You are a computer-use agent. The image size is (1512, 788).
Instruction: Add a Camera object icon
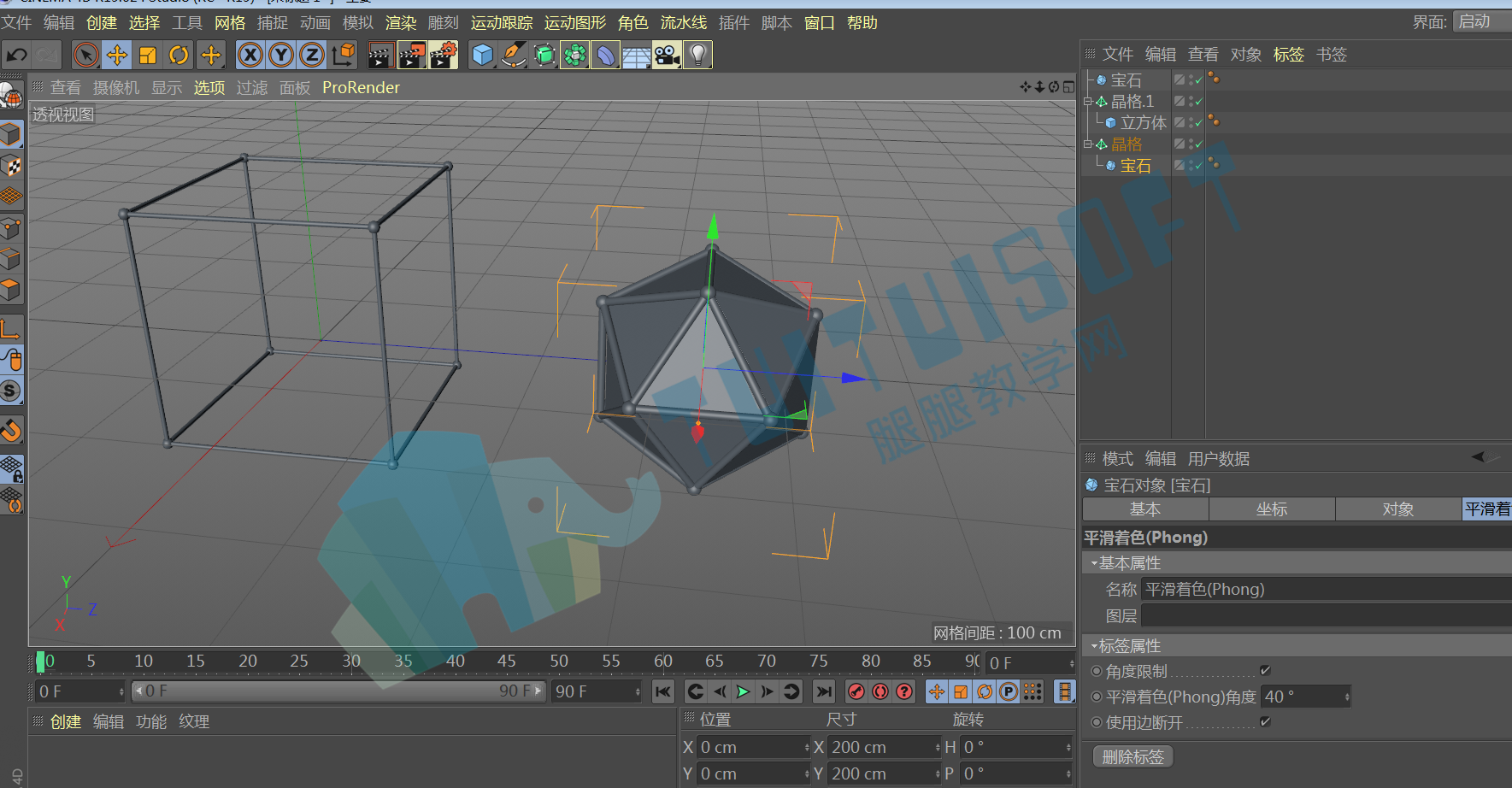pyautogui.click(x=668, y=55)
